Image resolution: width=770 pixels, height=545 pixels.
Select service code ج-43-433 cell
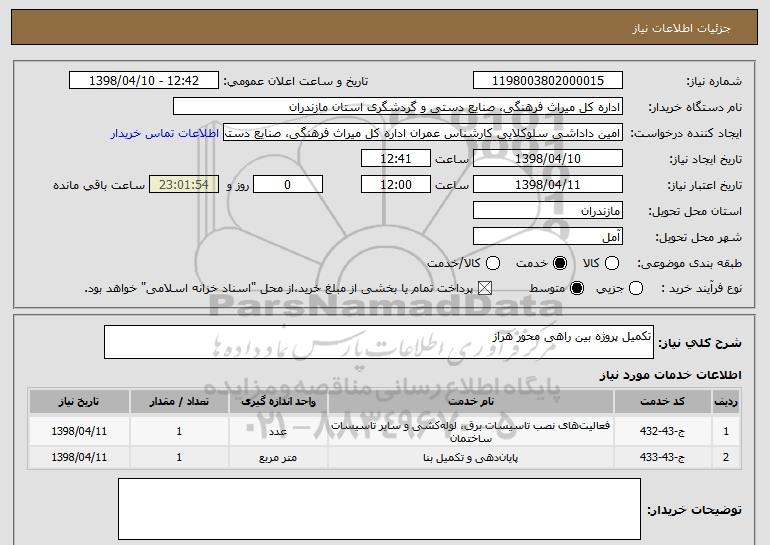(662, 458)
